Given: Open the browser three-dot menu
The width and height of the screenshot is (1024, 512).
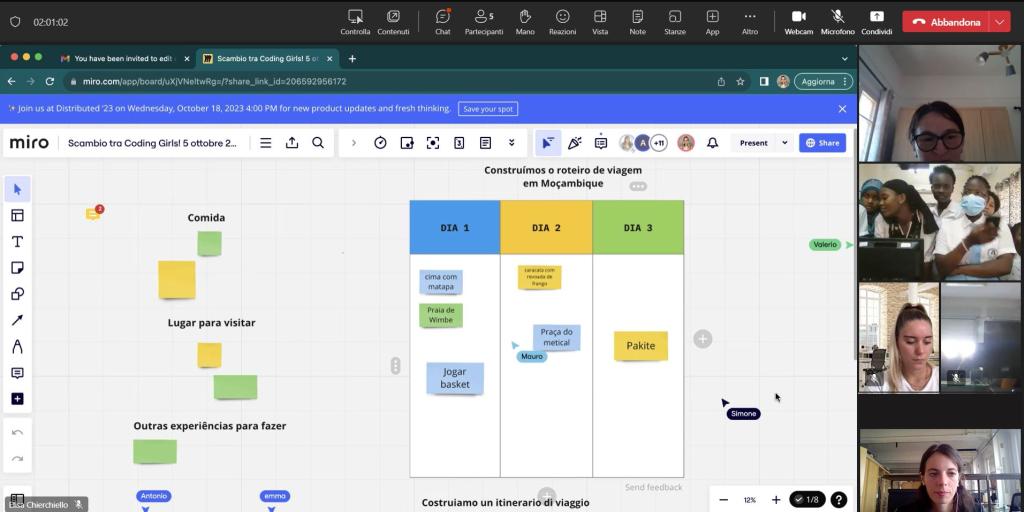Looking at the screenshot, I should tap(846, 82).
